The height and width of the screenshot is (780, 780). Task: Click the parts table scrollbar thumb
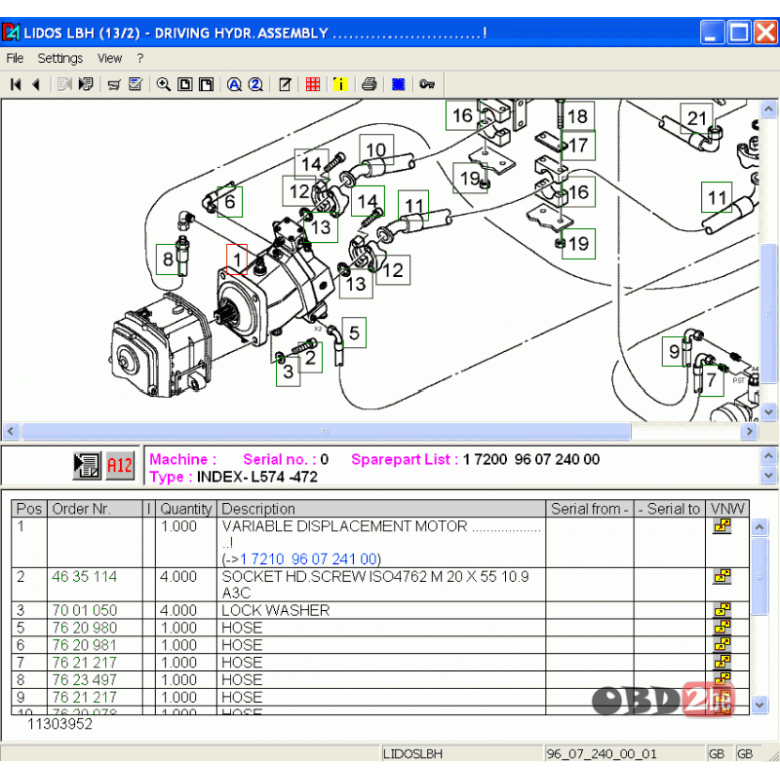pos(759,576)
